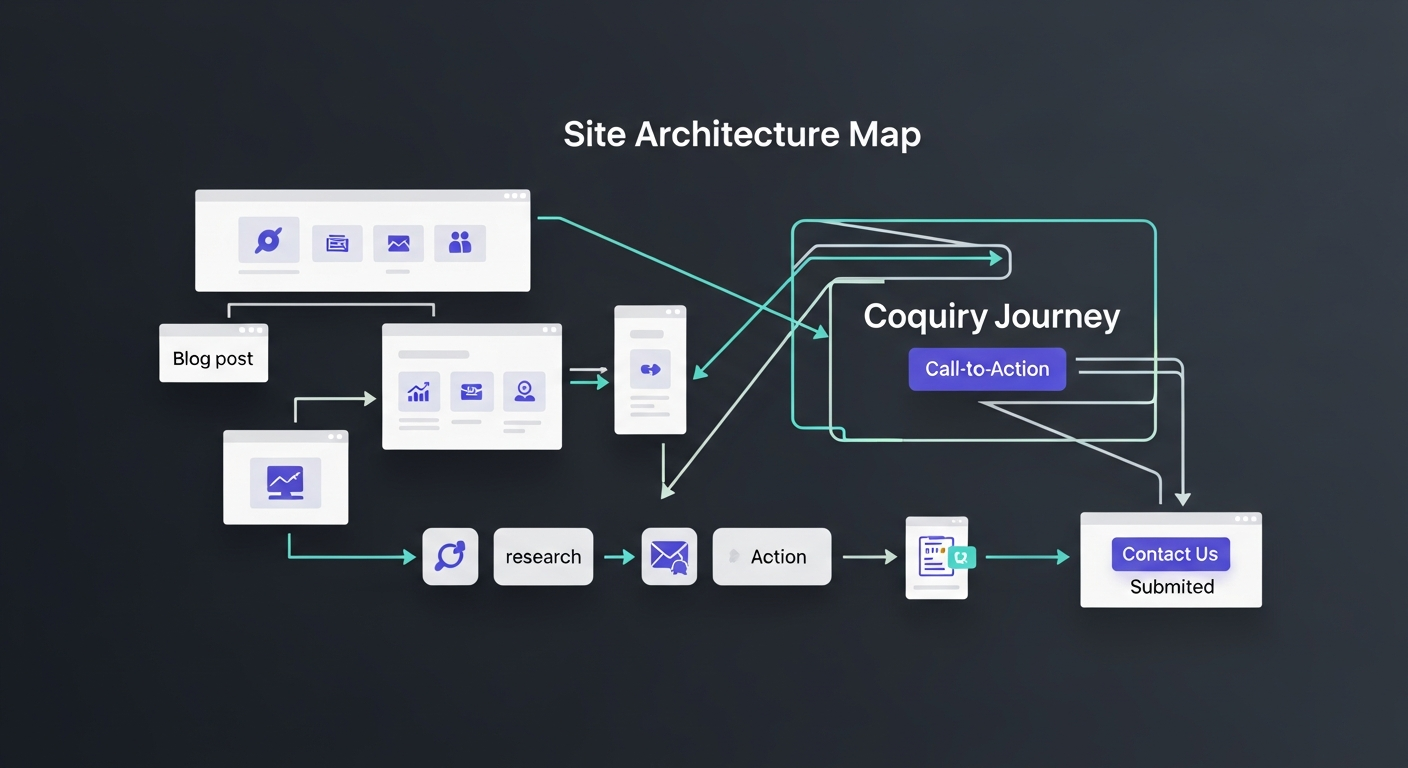The image size is (1408, 768).
Task: Click the research label box
Action: point(543,556)
